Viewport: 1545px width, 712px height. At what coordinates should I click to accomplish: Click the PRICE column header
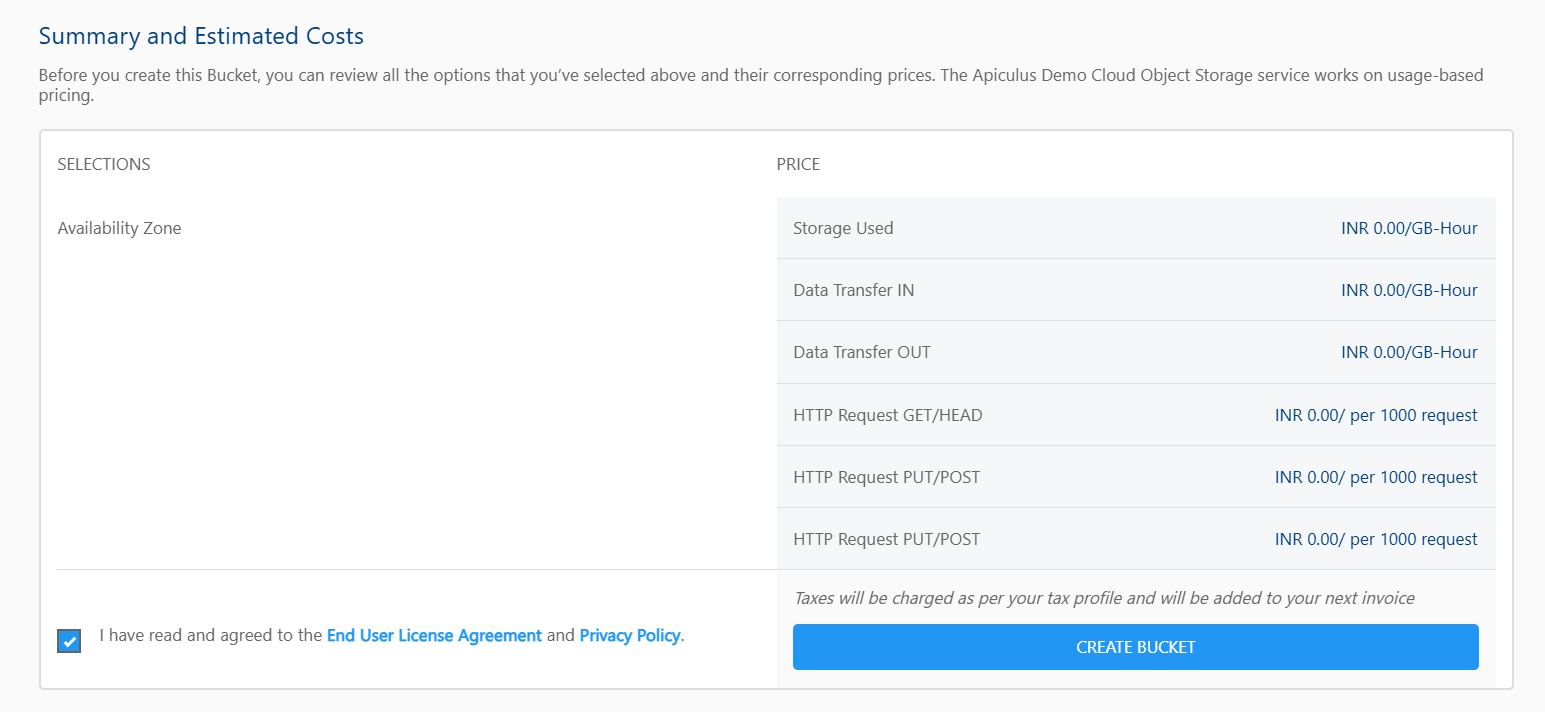tap(797, 164)
